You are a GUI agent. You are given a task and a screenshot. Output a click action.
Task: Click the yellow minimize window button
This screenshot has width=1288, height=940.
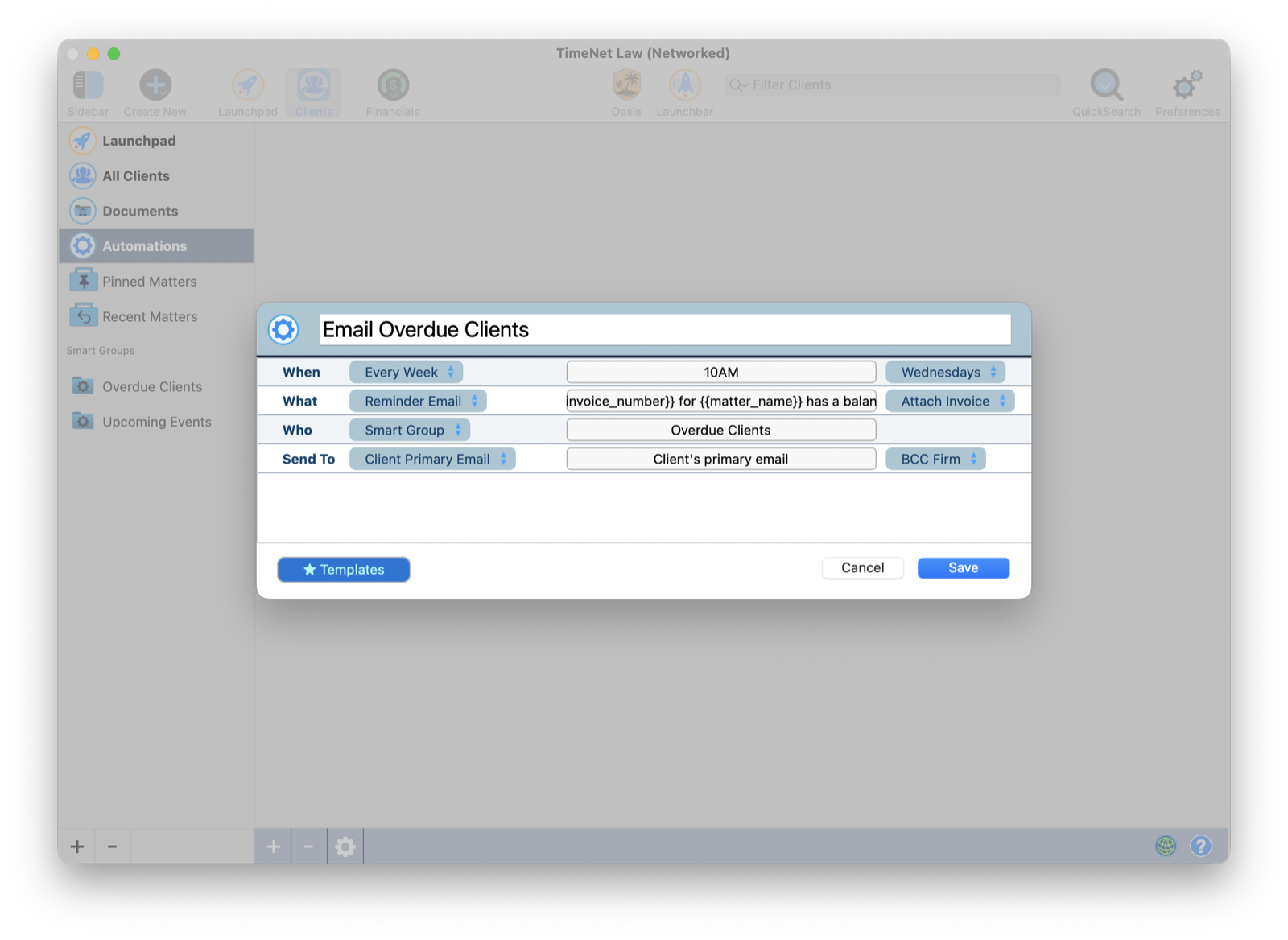[x=93, y=54]
